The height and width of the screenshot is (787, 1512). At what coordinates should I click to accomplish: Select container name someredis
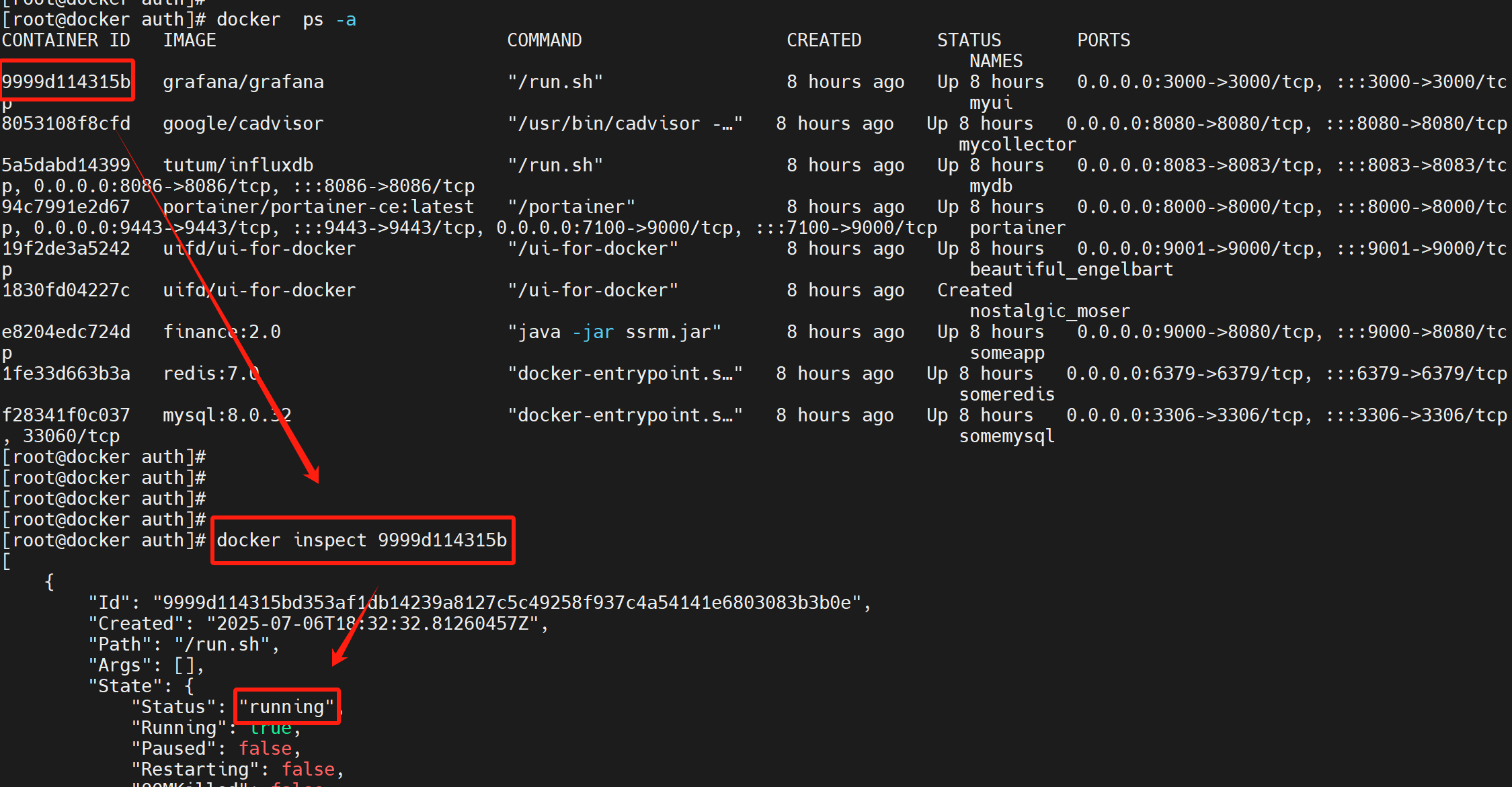[x=1007, y=394]
